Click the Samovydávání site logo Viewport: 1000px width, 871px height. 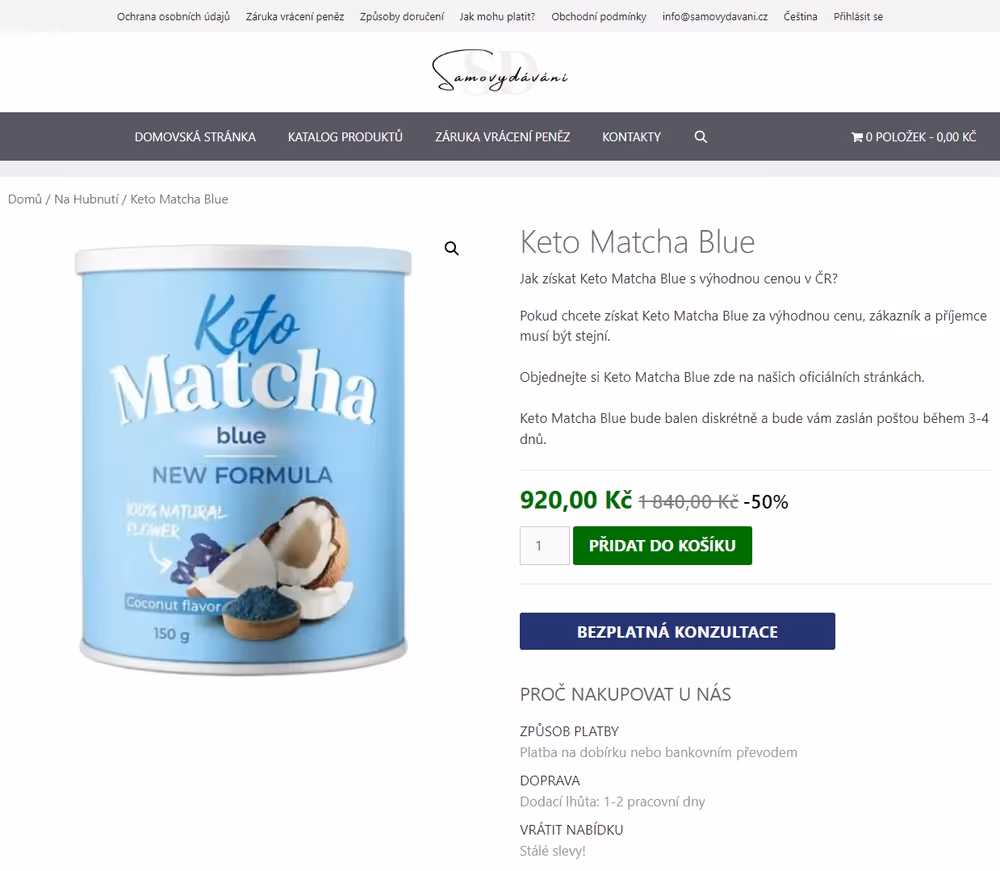click(500, 74)
